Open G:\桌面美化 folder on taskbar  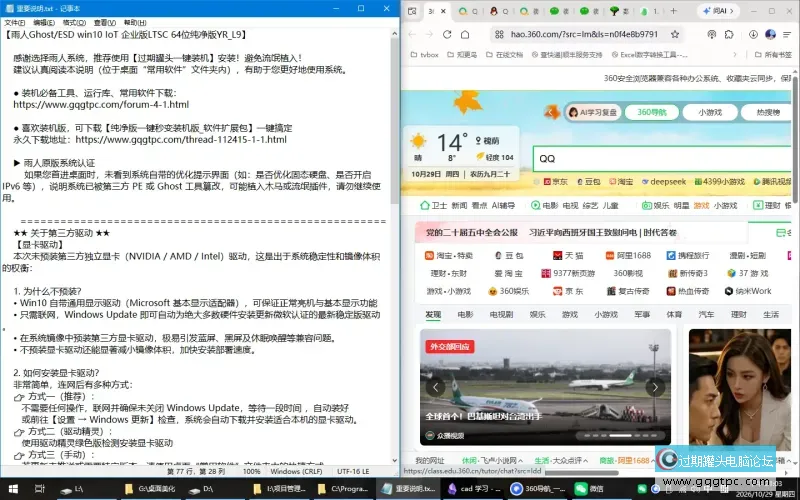[151, 489]
